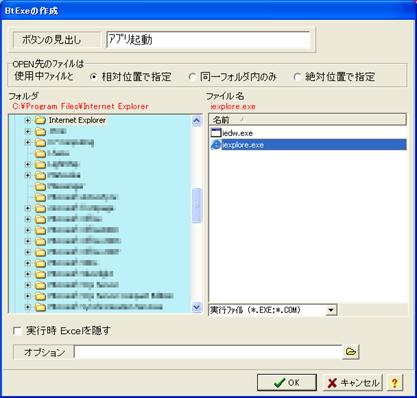
Task: Click the iexplore.exe Internet Explorer icon
Action: coord(216,145)
